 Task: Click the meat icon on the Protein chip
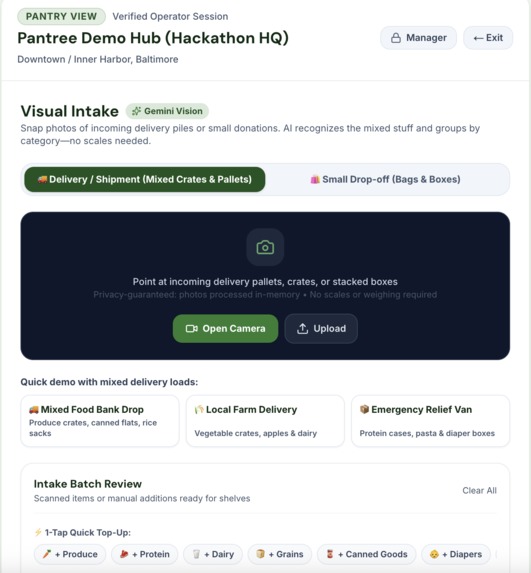[124, 554]
